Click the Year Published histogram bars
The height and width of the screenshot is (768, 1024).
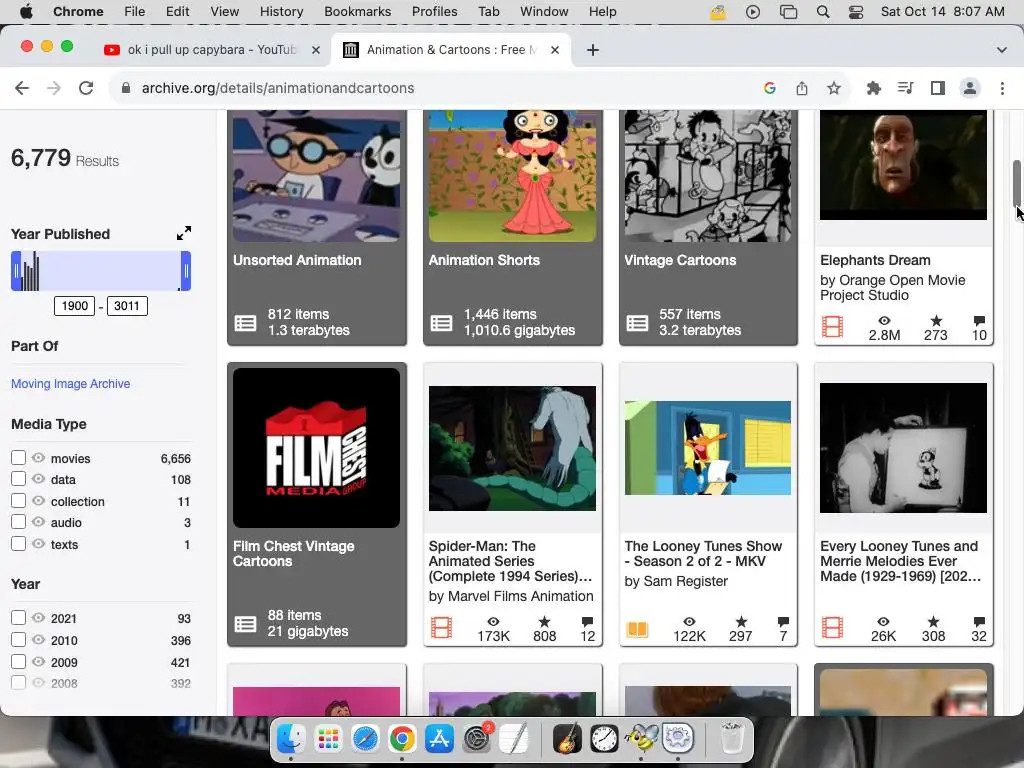(30, 273)
